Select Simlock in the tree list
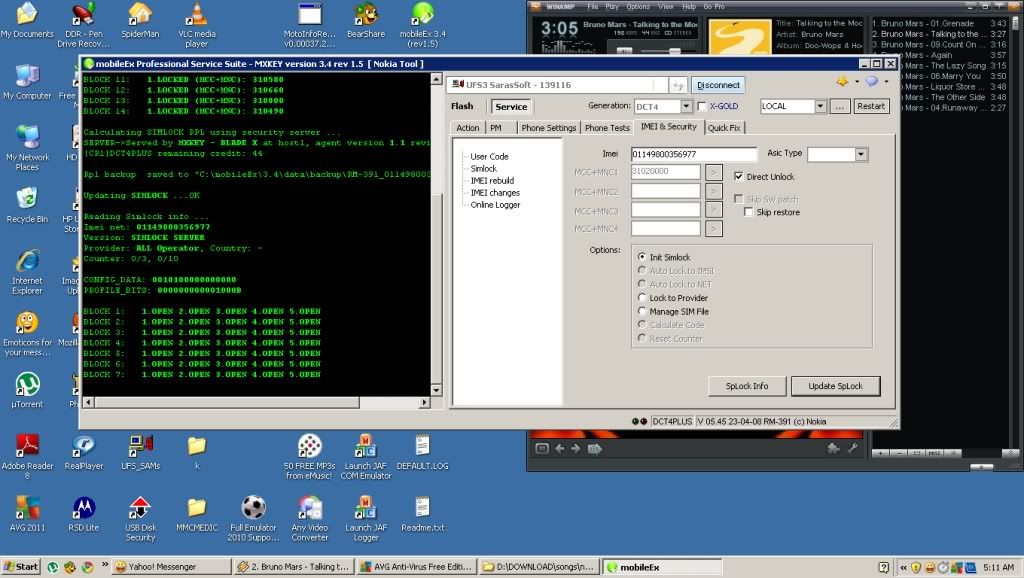 [x=484, y=169]
